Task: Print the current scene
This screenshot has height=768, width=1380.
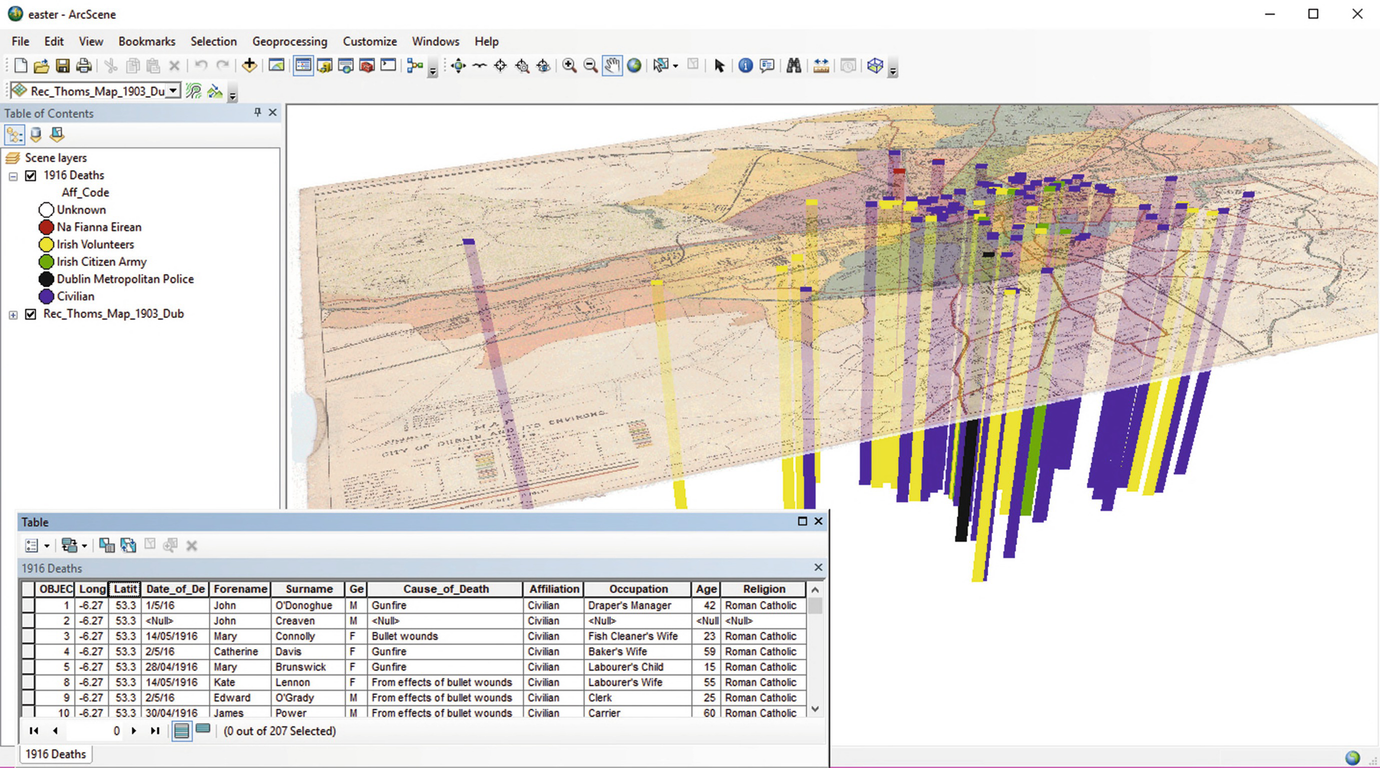Action: coord(83,66)
